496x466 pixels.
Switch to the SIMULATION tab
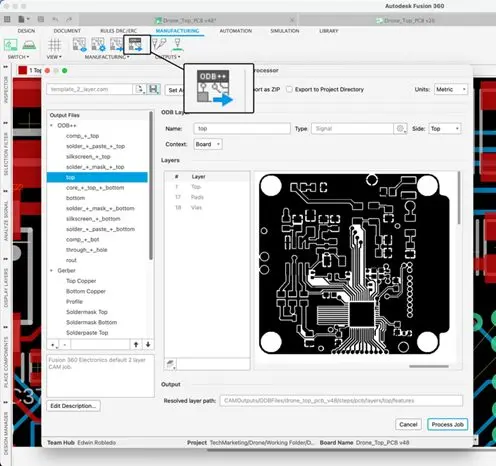[285, 31]
